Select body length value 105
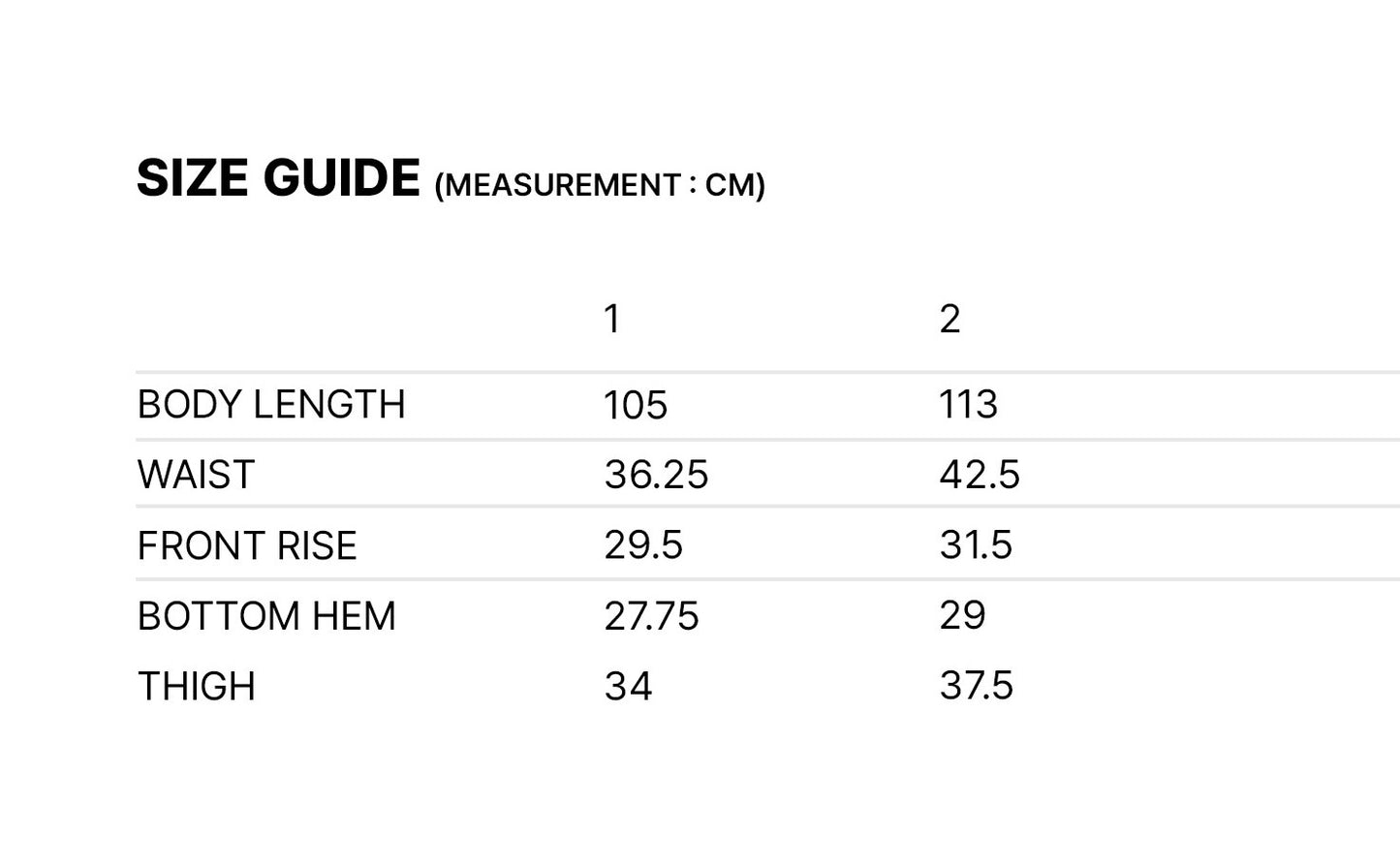The image size is (1400, 868). pos(636,405)
